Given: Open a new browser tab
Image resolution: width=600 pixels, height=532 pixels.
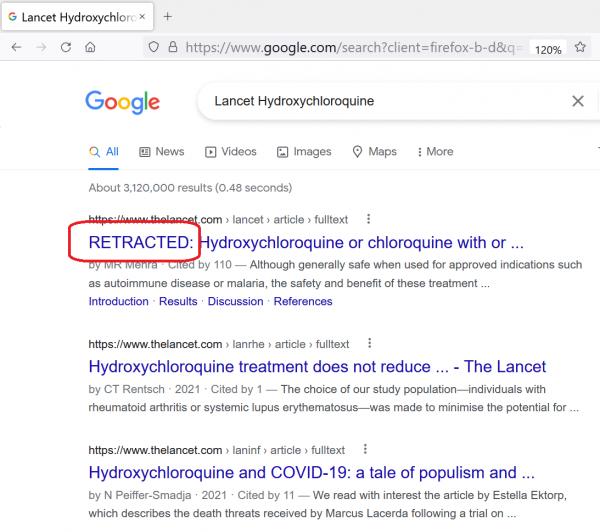Looking at the screenshot, I should coord(168,16).
